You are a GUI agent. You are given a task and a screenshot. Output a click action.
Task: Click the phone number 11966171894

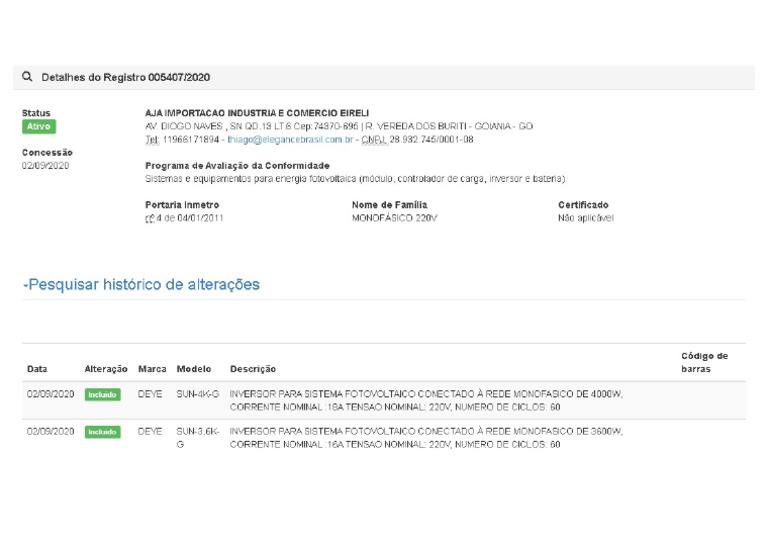pos(191,140)
